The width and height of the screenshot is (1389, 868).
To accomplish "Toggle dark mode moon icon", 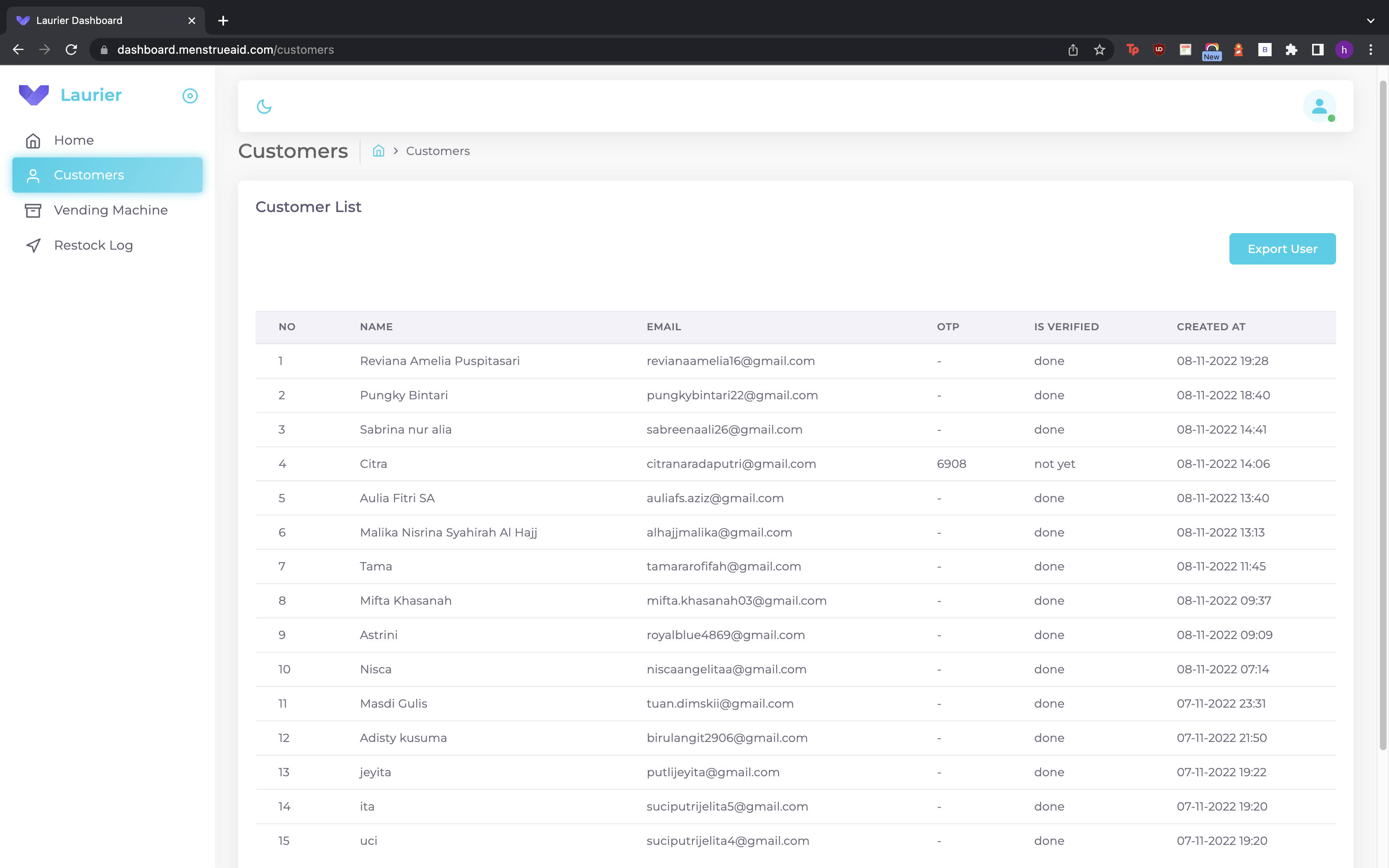I will [x=264, y=107].
